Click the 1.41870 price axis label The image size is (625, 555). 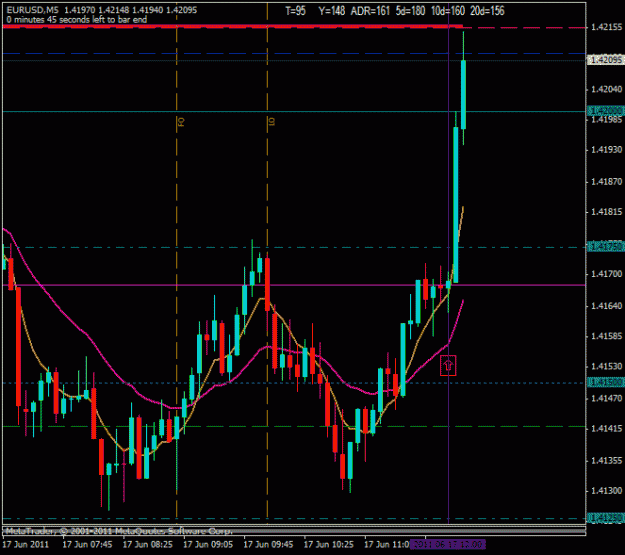click(606, 182)
